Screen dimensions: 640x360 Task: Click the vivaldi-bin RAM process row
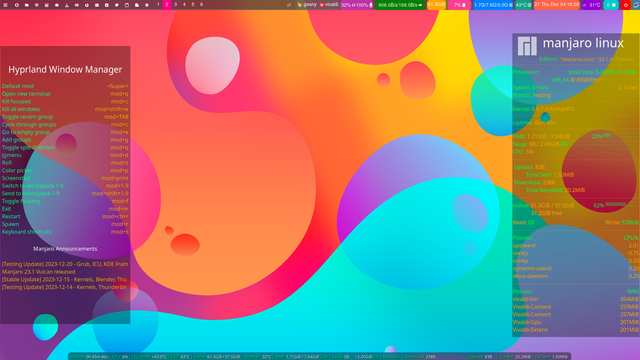576,299
